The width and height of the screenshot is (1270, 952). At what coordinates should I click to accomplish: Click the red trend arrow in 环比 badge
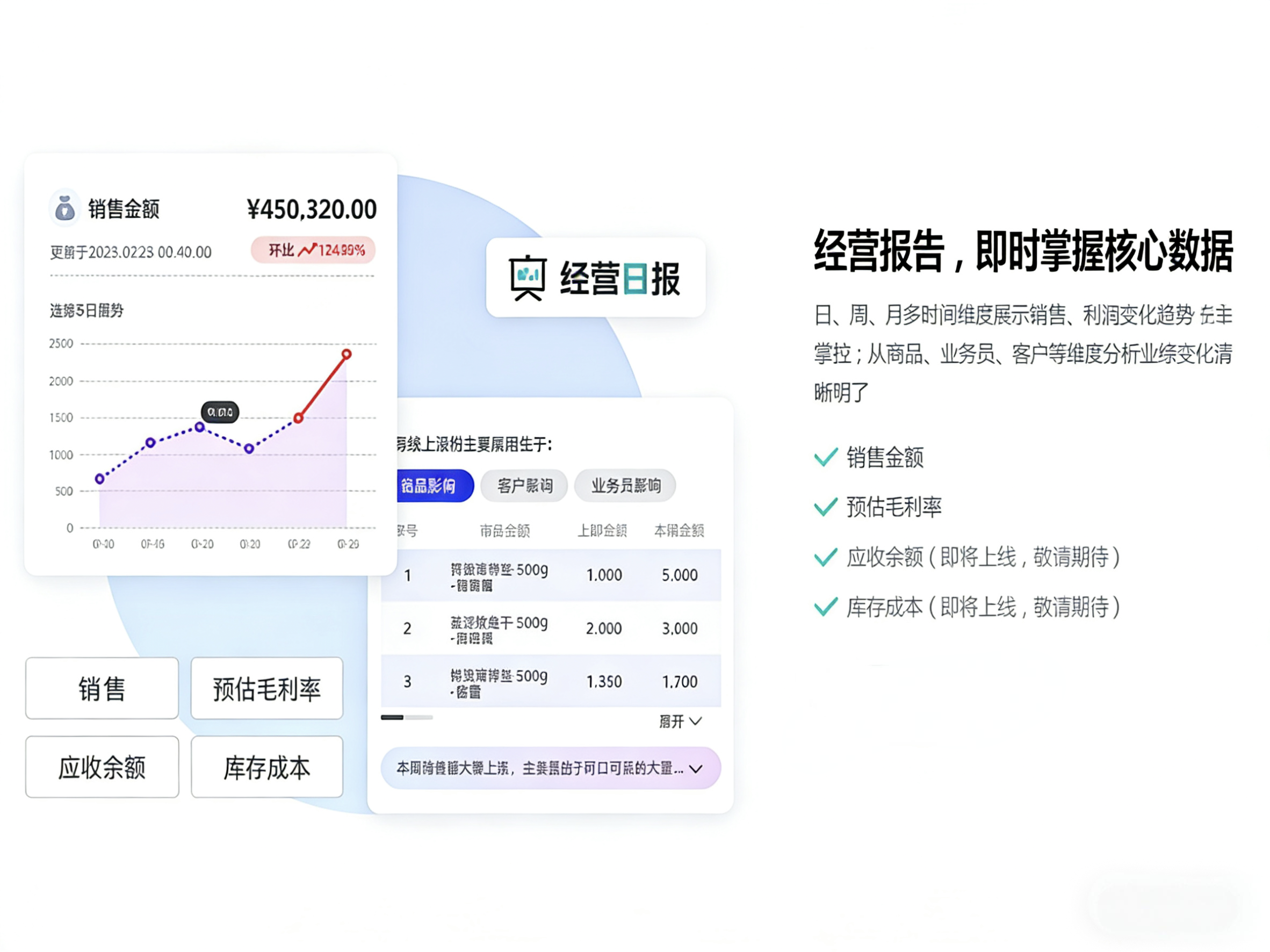(x=307, y=250)
